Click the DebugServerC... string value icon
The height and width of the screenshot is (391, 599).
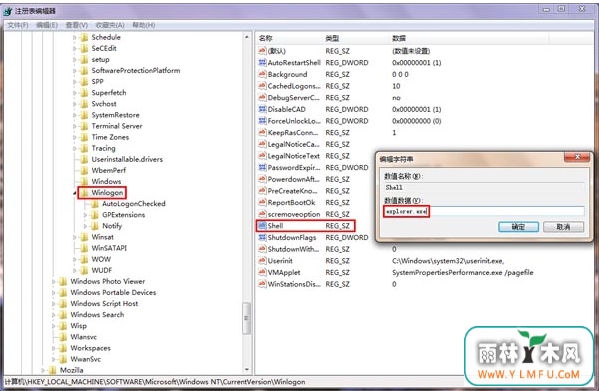coord(262,97)
